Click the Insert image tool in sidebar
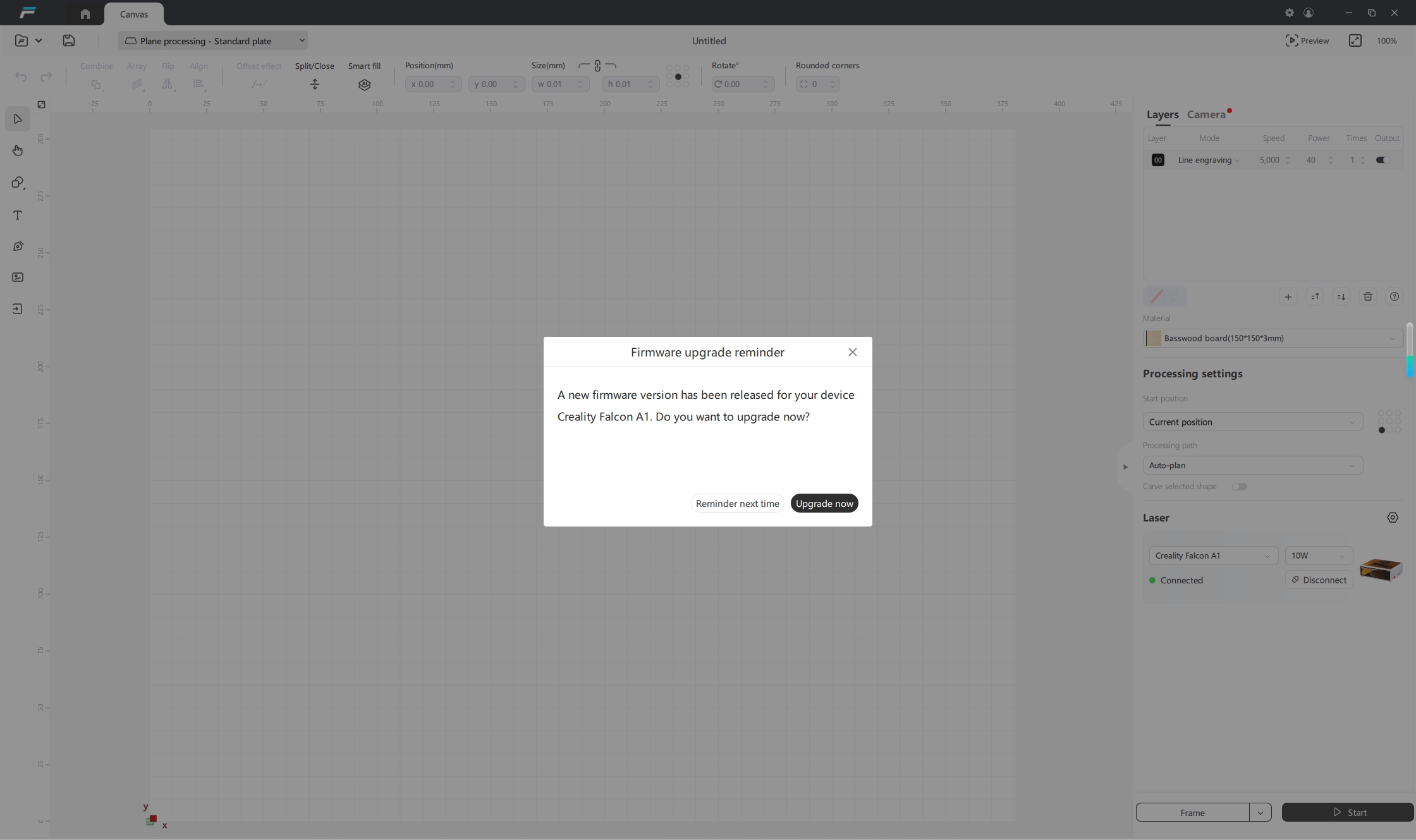The width and height of the screenshot is (1416, 840). 18,277
